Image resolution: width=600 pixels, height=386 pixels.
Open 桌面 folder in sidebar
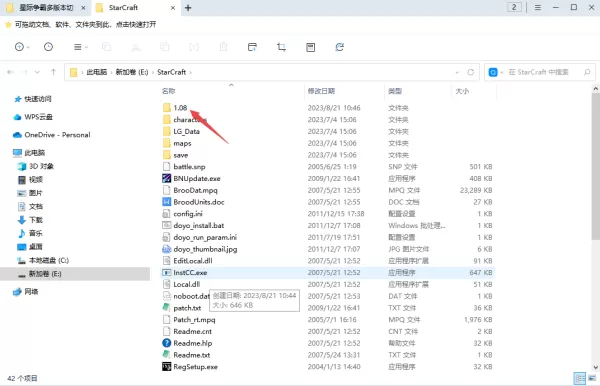(x=36, y=247)
